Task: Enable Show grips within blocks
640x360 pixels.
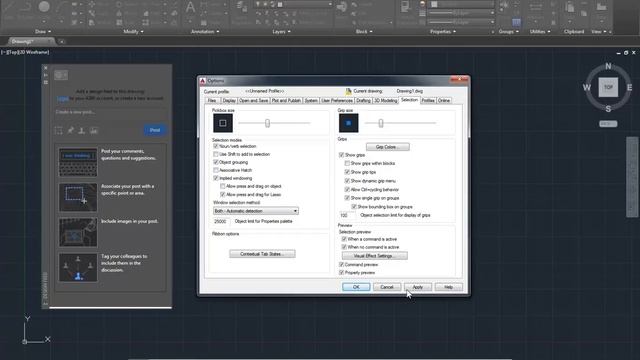Action: [x=347, y=163]
